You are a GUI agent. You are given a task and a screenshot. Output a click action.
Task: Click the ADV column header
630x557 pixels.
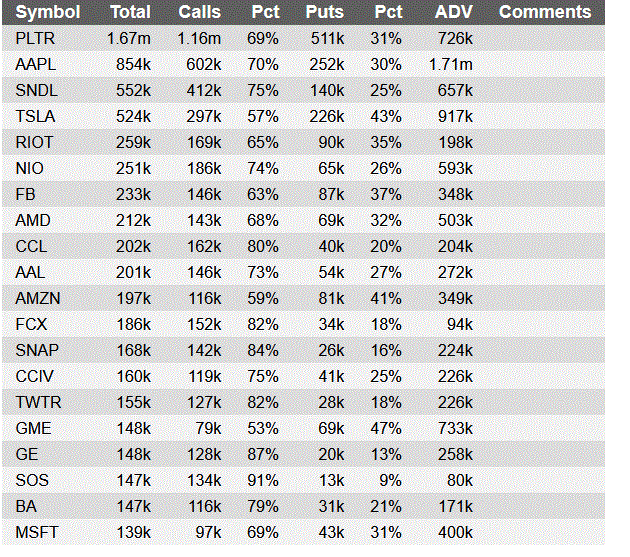455,12
